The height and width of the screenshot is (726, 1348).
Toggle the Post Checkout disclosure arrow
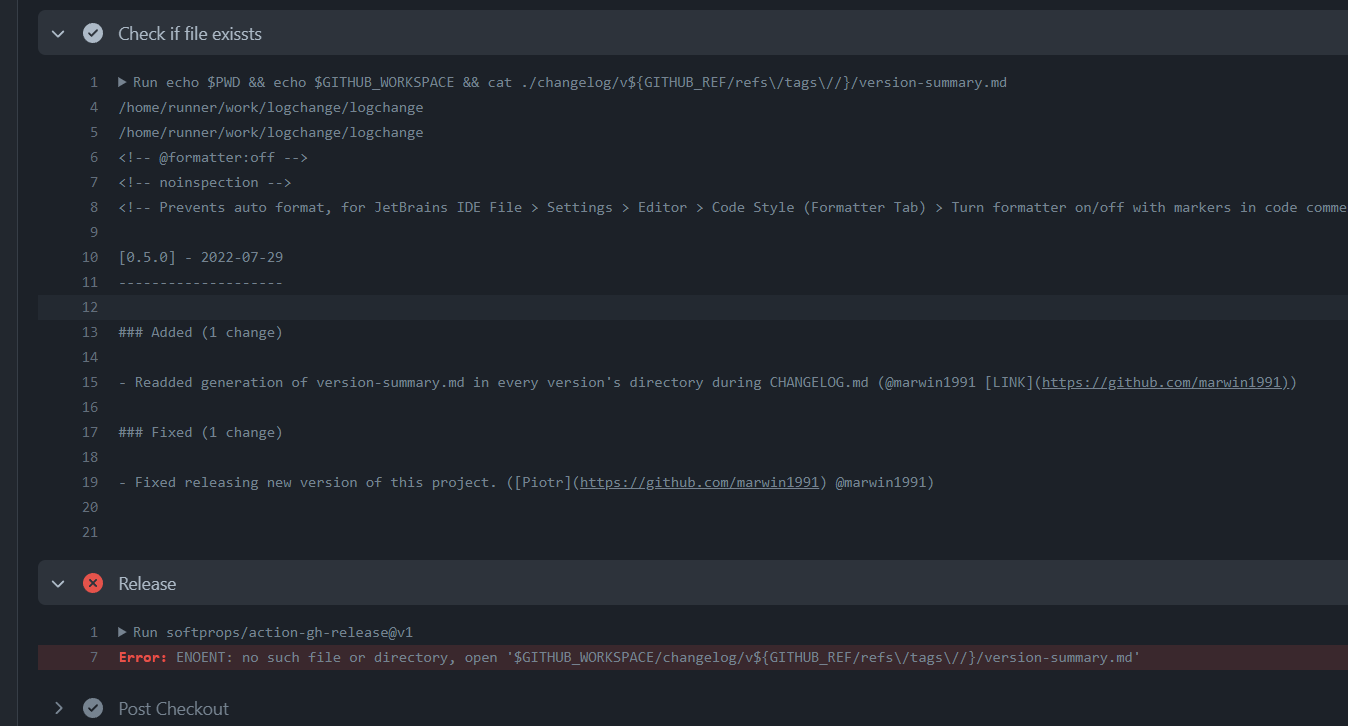[x=58, y=708]
